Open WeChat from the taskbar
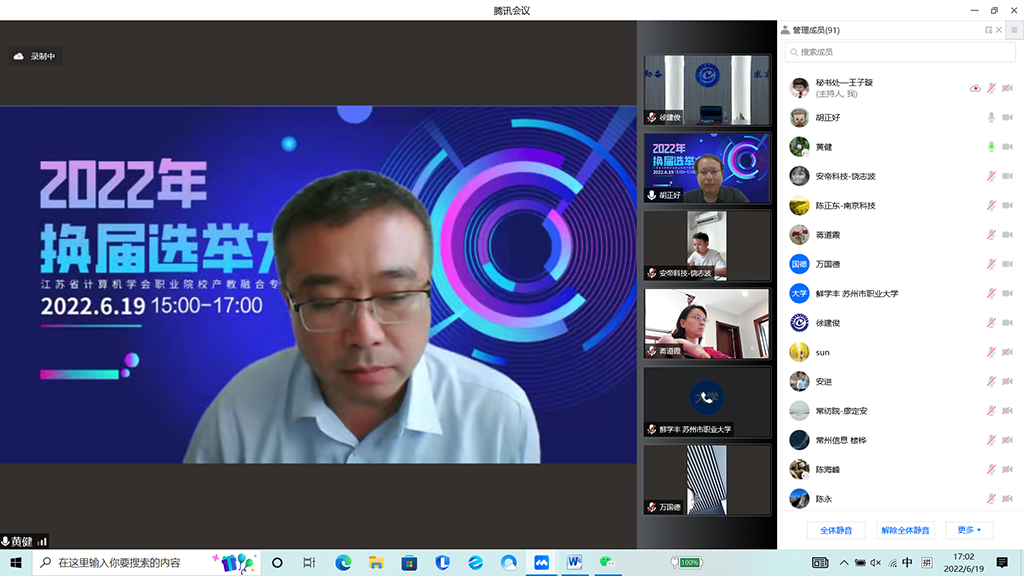The image size is (1024, 576). click(606, 563)
